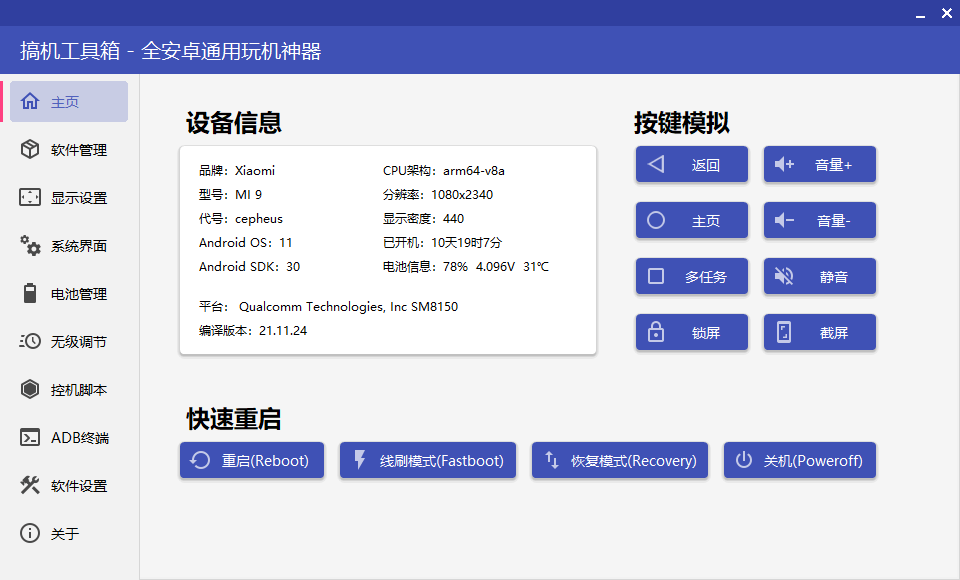
Task: Select 无级调节 from the sidebar
Action: (65, 341)
